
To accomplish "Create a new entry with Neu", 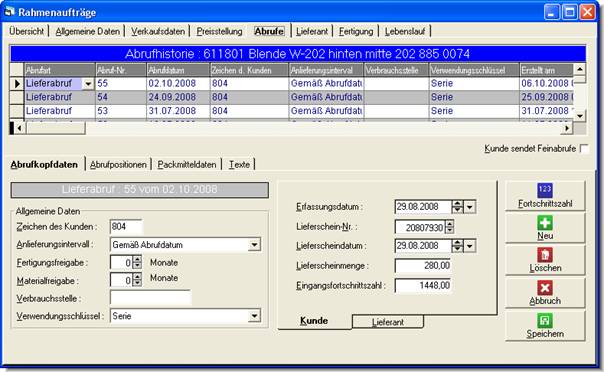I will pos(545,228).
